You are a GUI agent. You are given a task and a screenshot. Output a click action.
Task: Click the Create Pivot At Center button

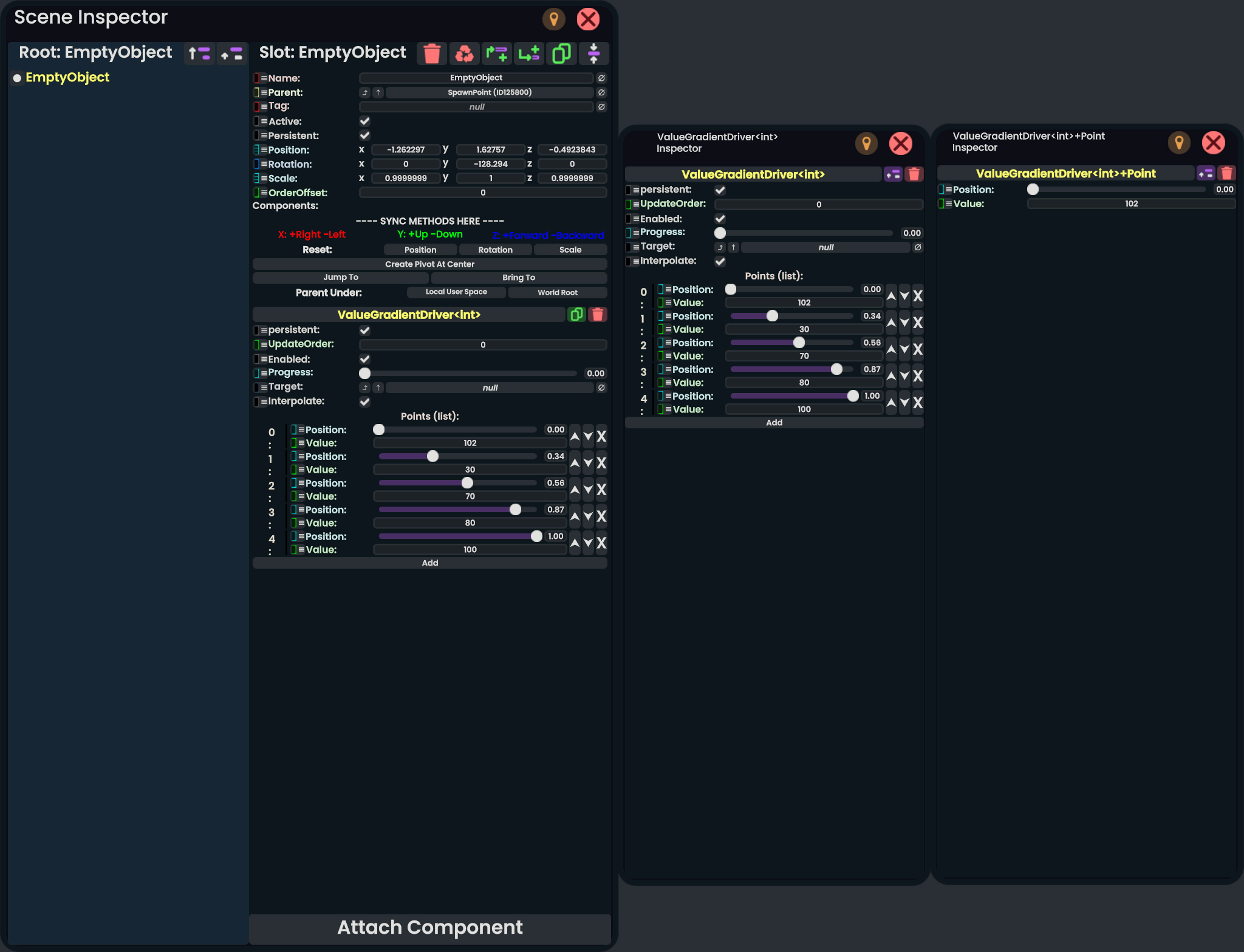[x=429, y=264]
